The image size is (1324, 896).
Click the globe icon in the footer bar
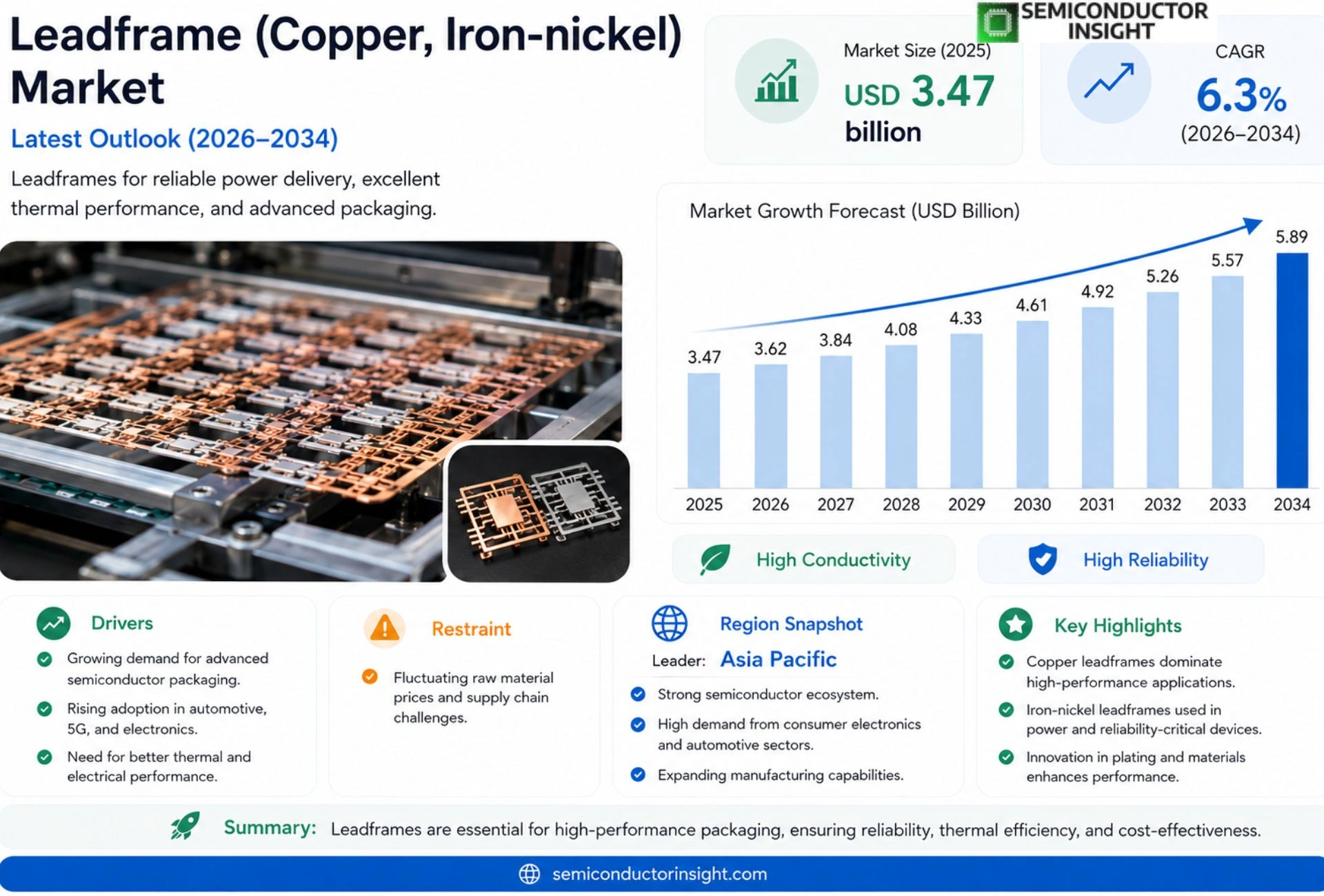(529, 874)
